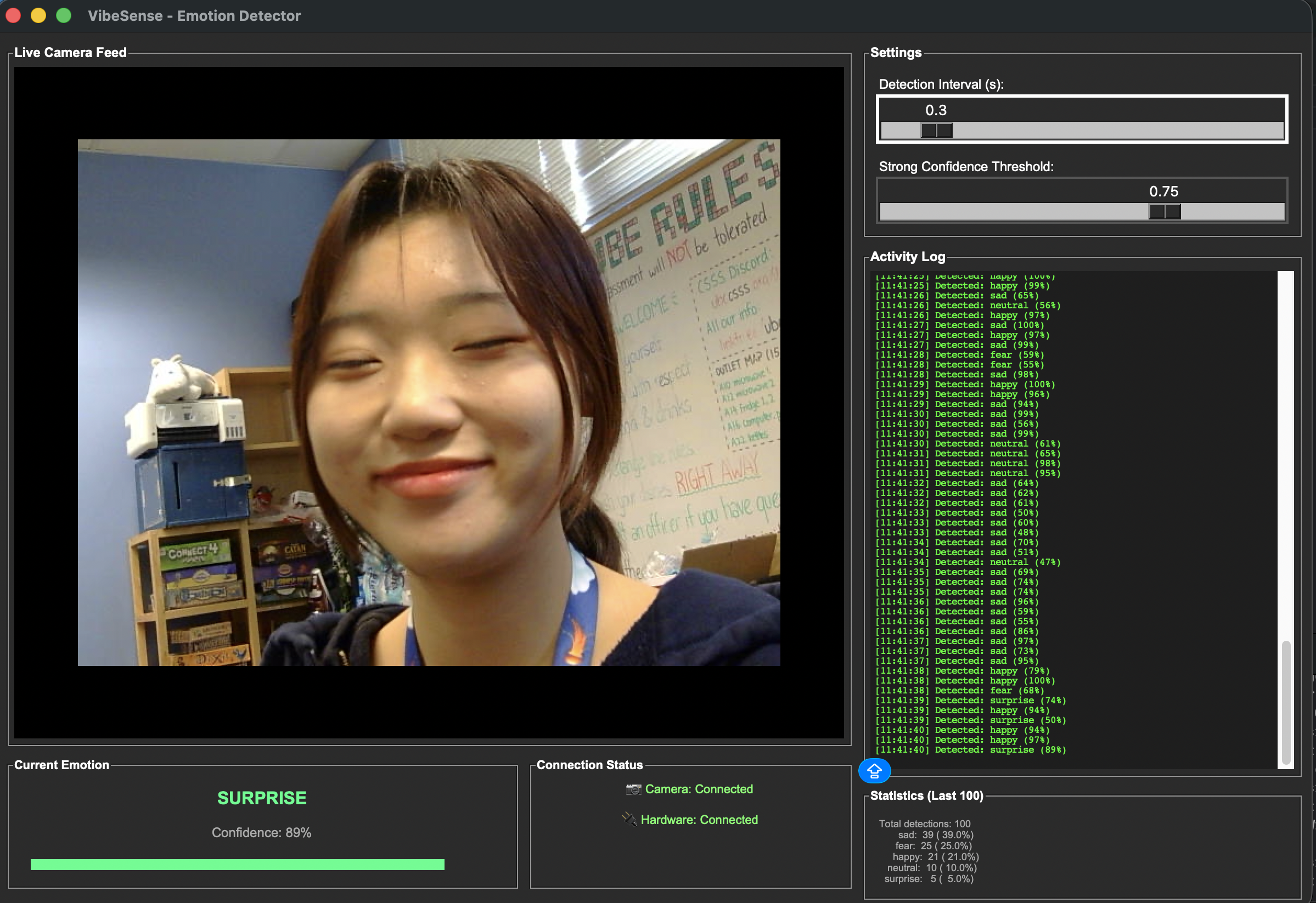The image size is (1316, 903).
Task: Click the 'Confidence: 89%' text
Action: [262, 832]
